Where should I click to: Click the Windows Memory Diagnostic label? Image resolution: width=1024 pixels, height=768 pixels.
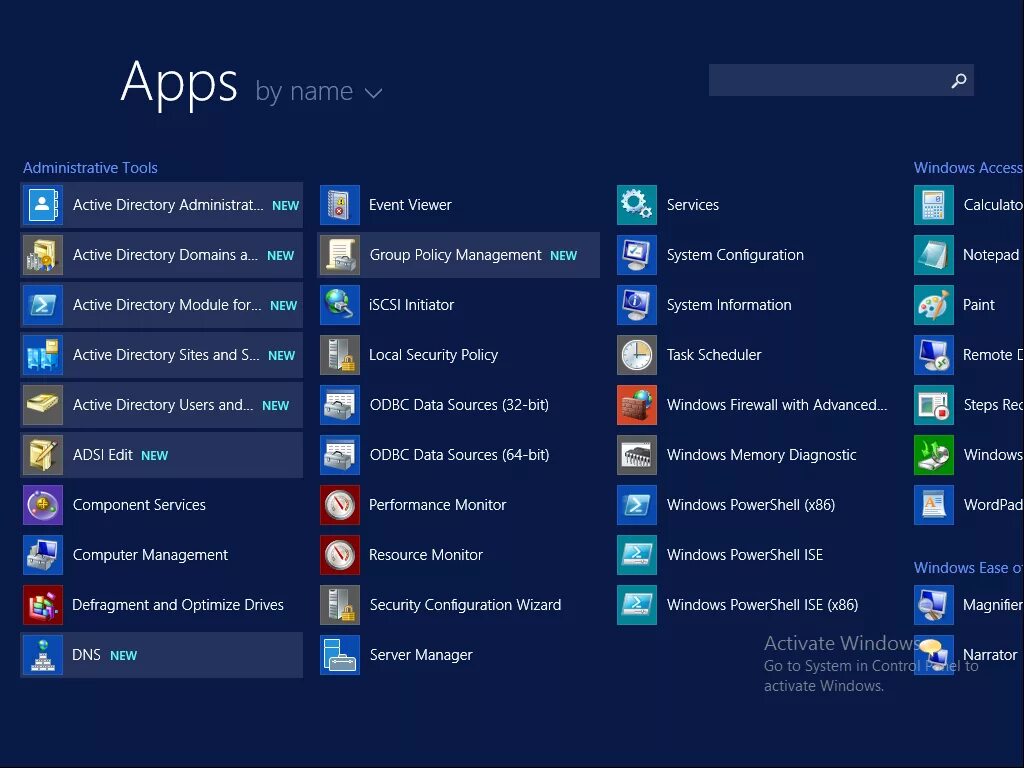pos(761,455)
